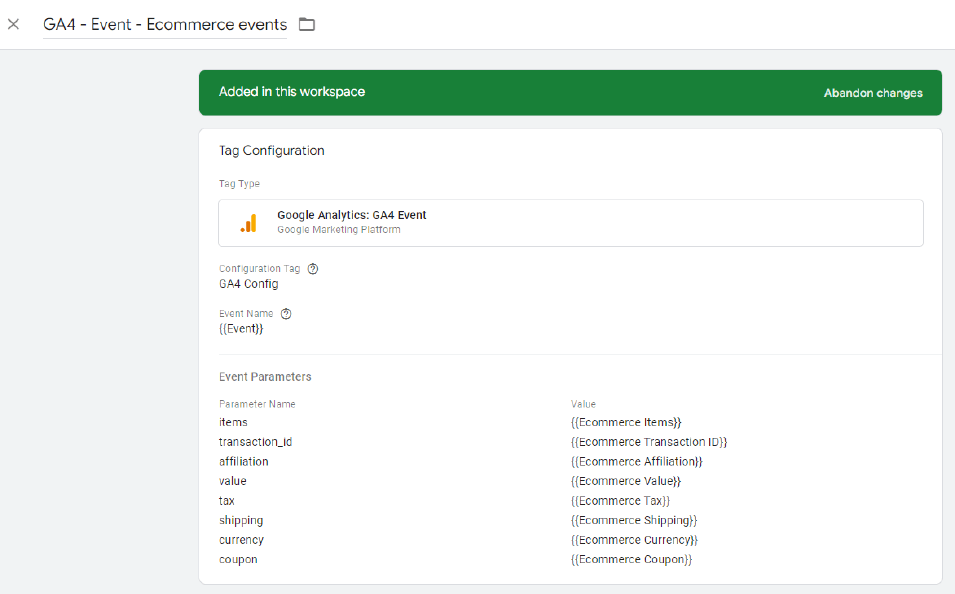The image size is (955, 594).
Task: Select the currency parameter name
Action: (x=241, y=540)
